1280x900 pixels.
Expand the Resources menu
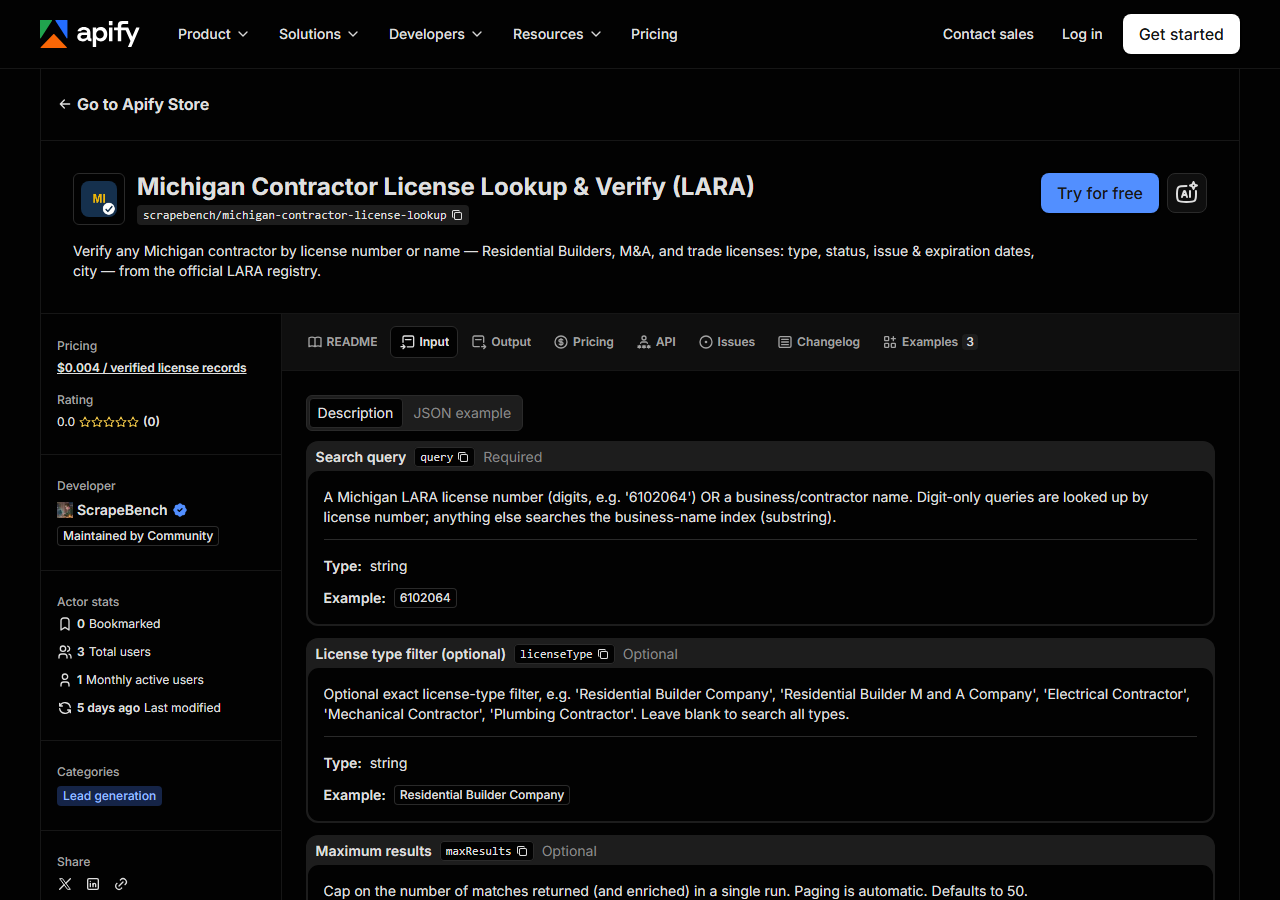(x=558, y=34)
